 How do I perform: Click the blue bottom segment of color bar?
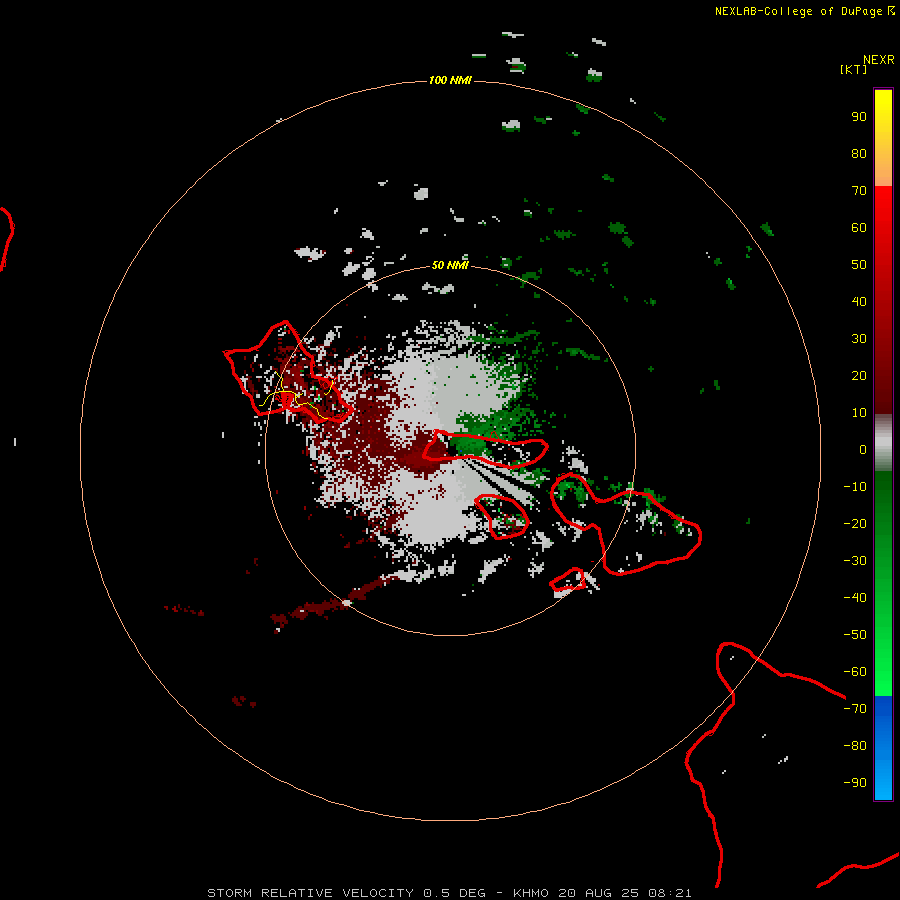point(883,748)
